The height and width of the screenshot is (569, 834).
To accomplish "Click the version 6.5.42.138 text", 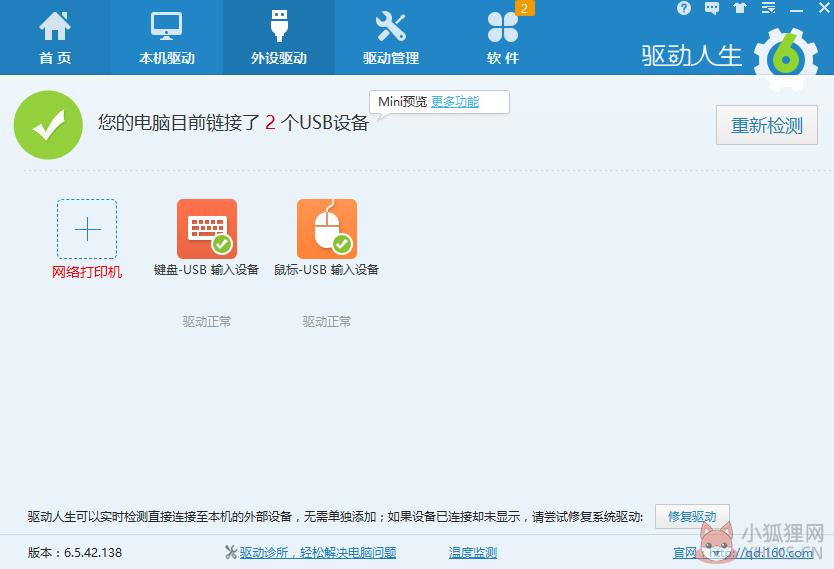I will 75,553.
